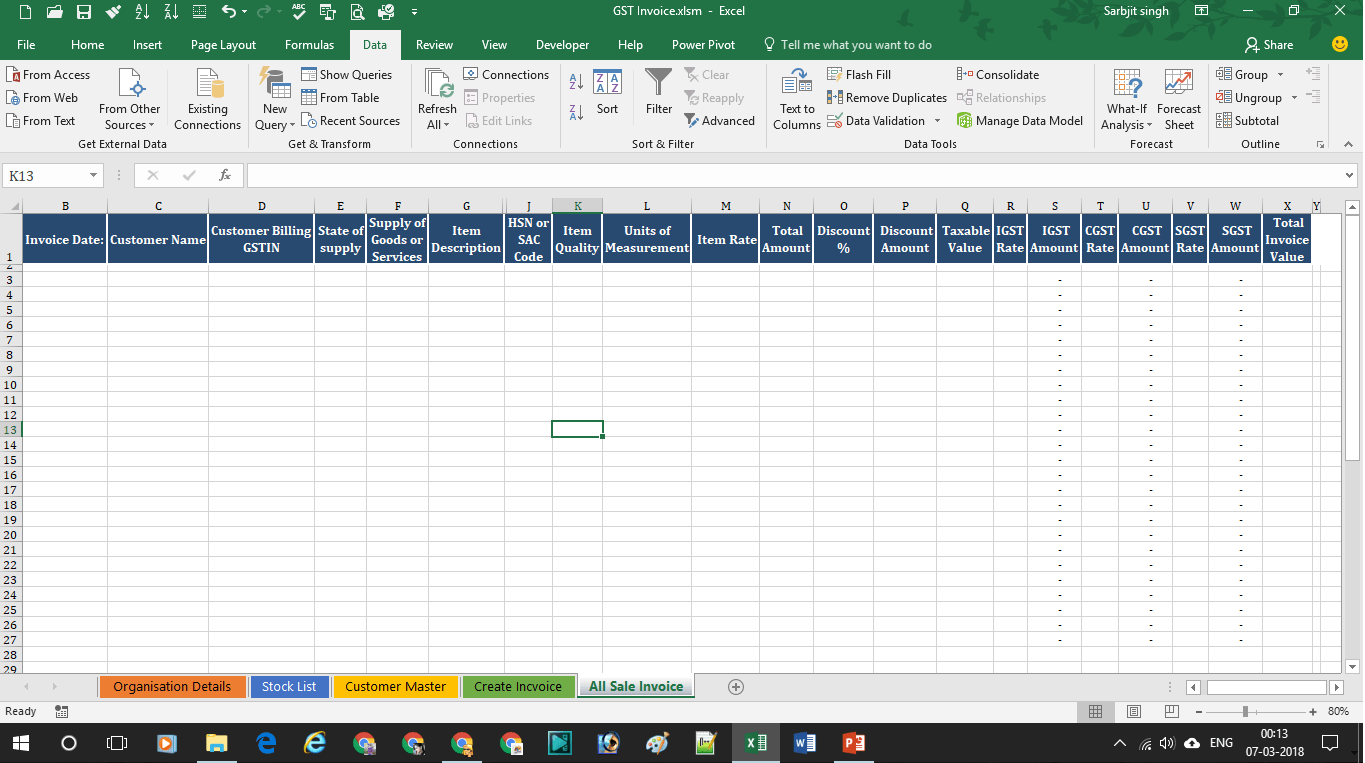This screenshot has height=763, width=1365.
Task: Sort A to Z ascending
Action: [576, 82]
